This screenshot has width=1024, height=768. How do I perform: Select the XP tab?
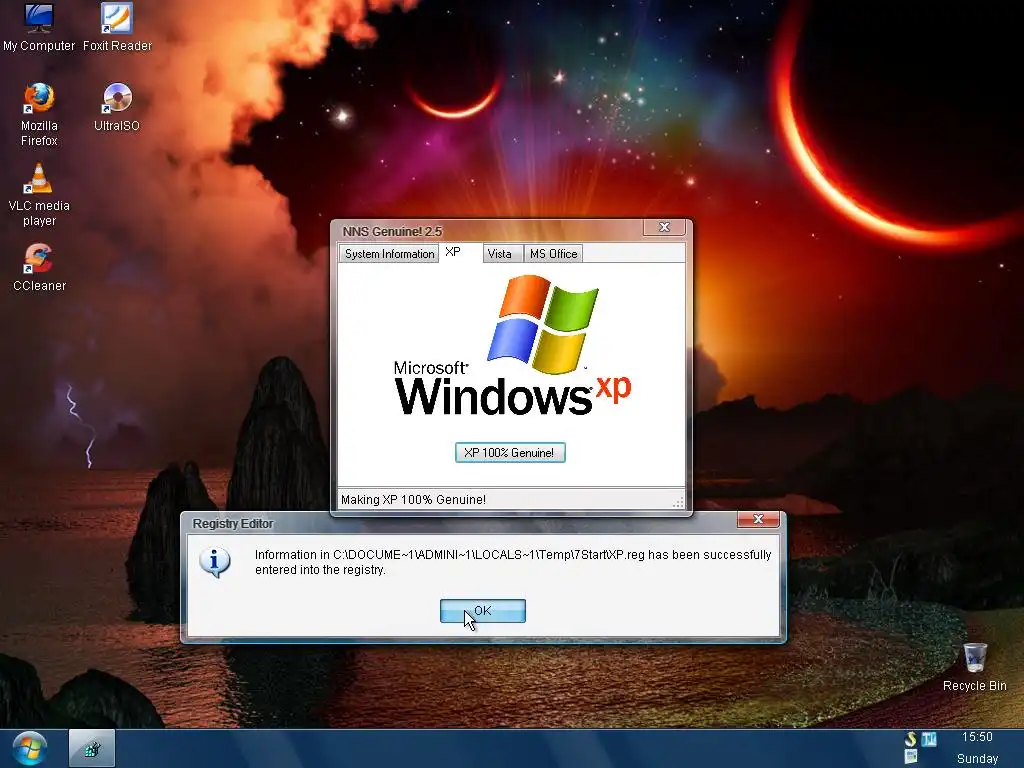click(x=453, y=252)
